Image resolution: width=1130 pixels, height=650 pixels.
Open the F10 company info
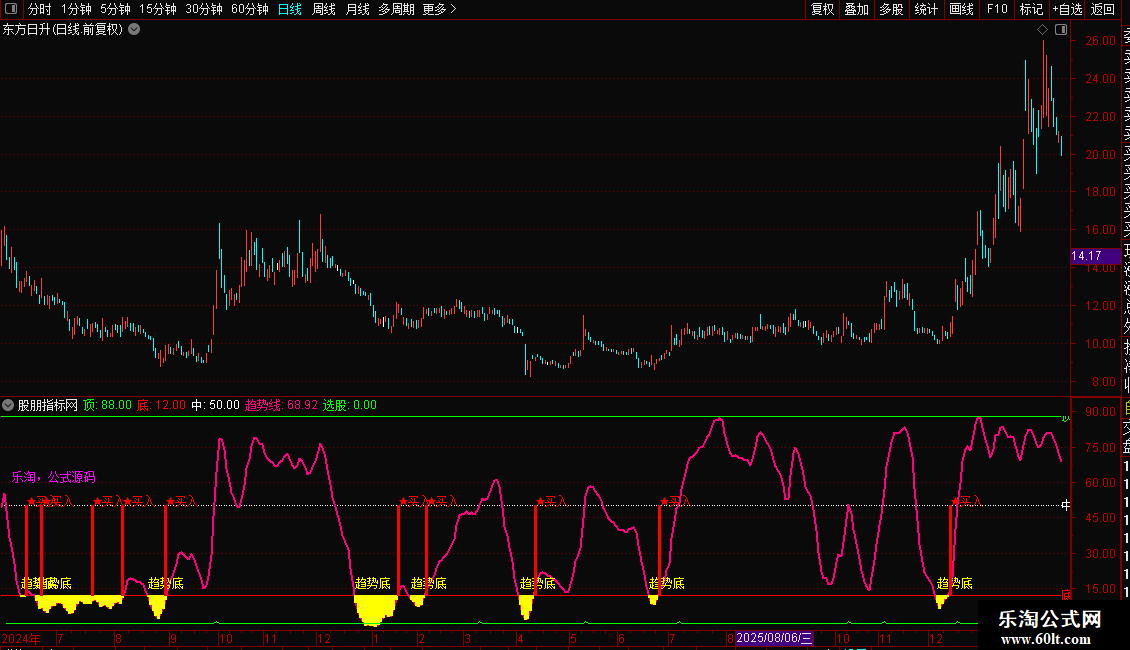[x=997, y=9]
